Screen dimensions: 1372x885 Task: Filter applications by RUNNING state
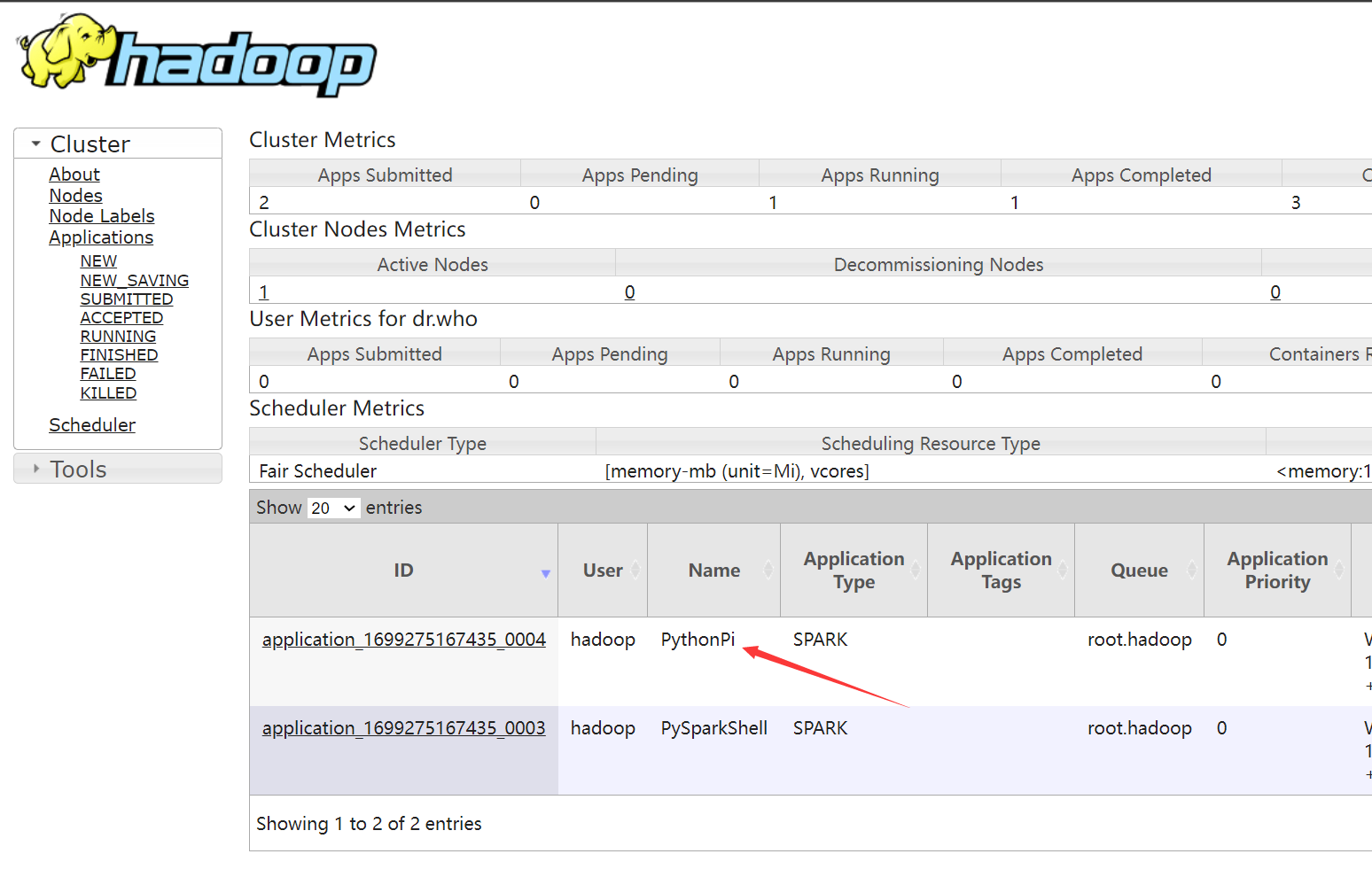[x=118, y=337]
